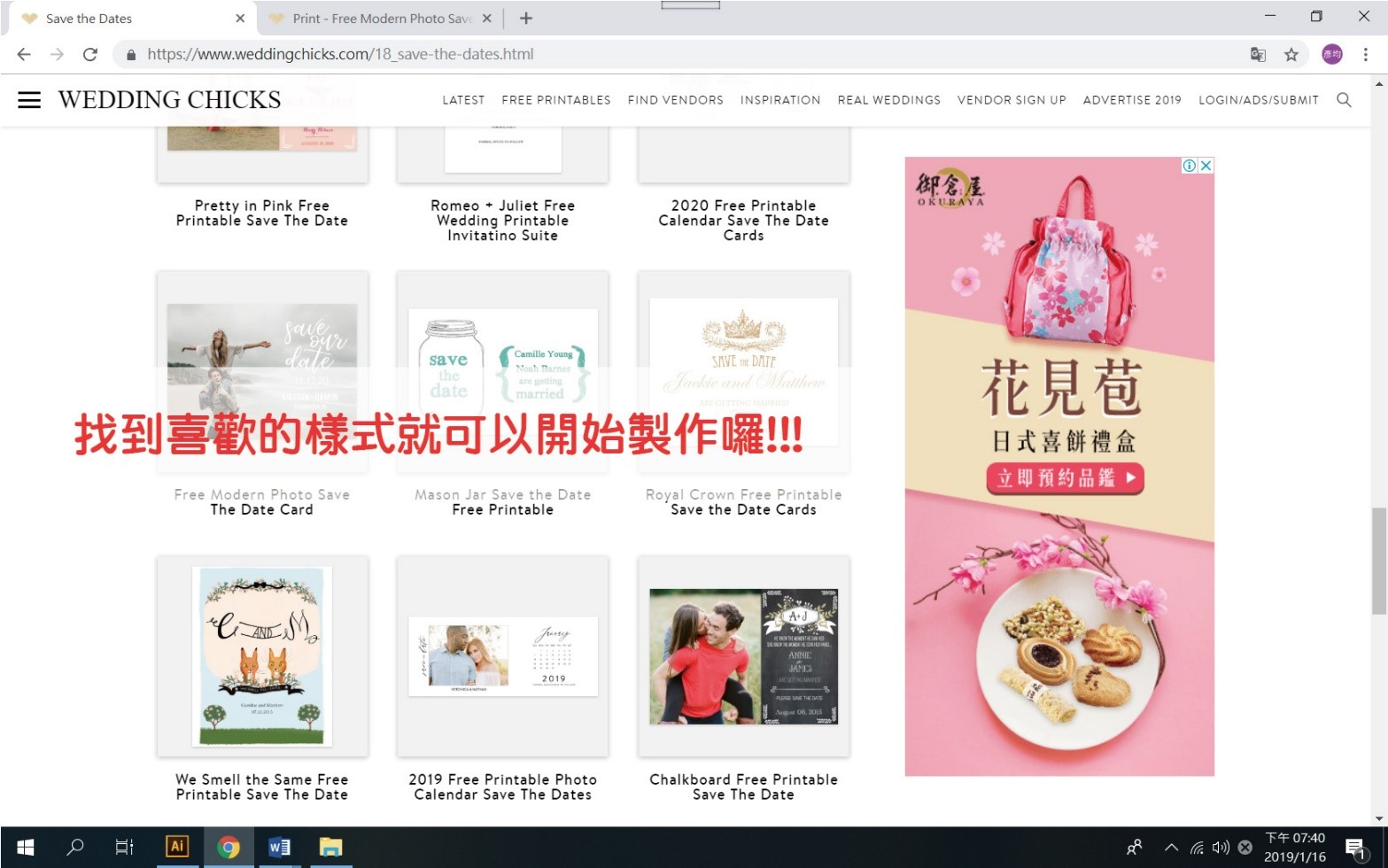
Task: Open FIND VENDORS in navigation
Action: click(x=676, y=100)
